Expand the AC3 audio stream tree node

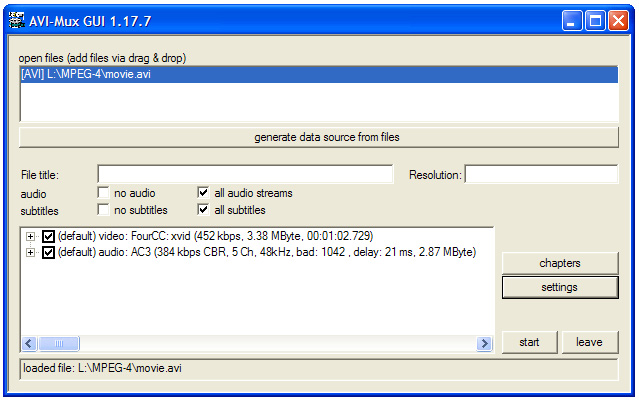(x=30, y=253)
